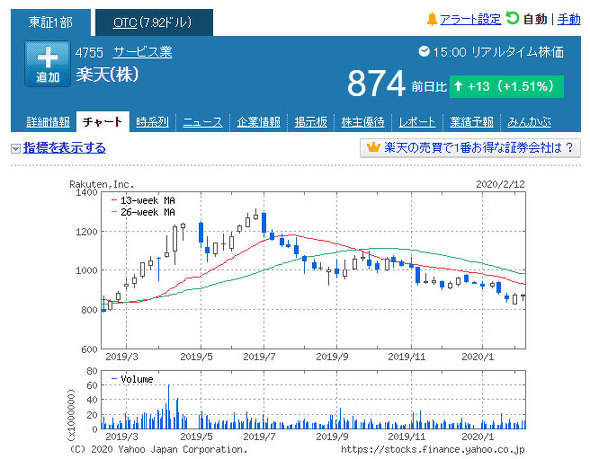Click the green refresh icon
590x459 pixels.
(512, 18)
